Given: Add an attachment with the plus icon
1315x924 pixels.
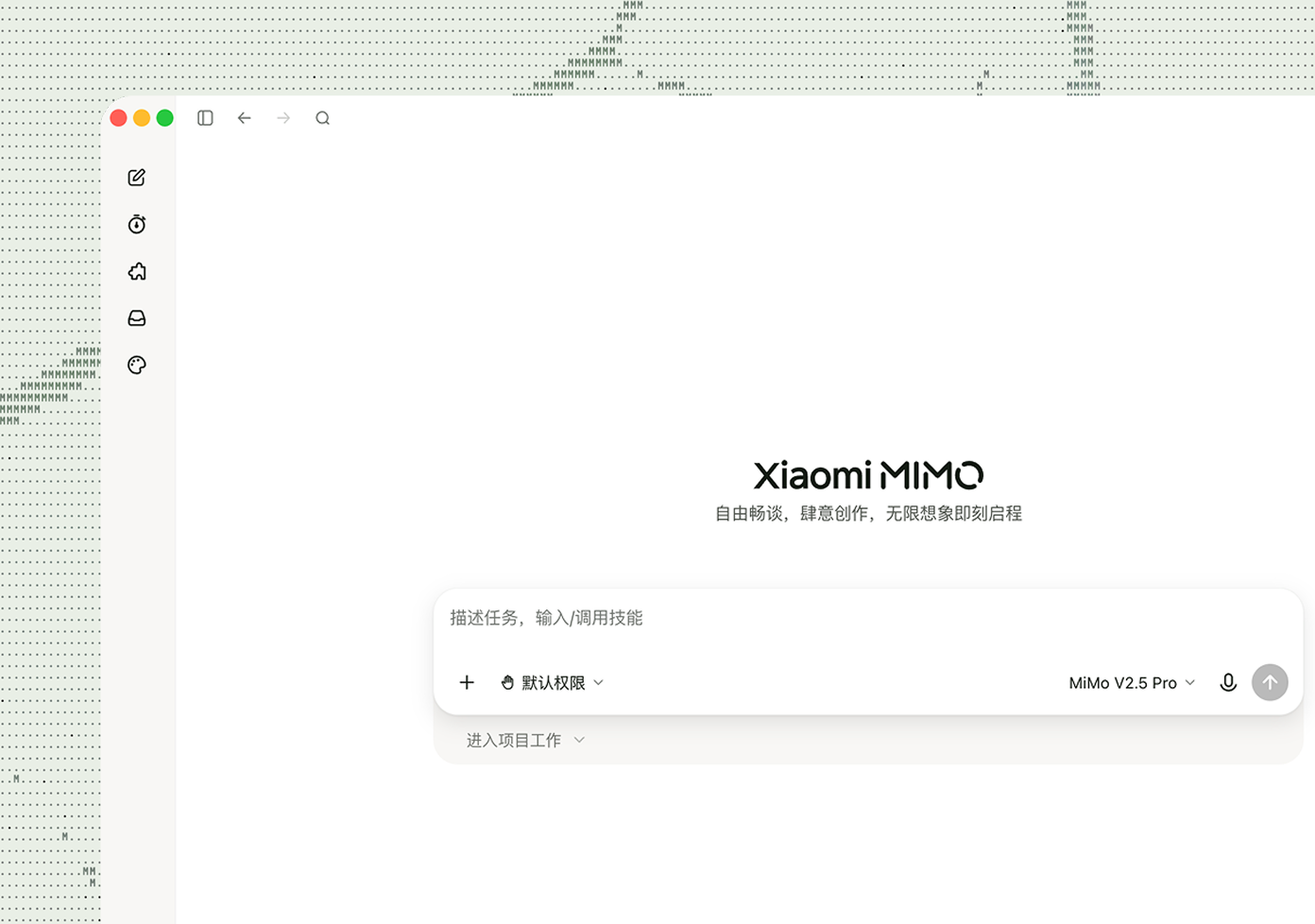Looking at the screenshot, I should pyautogui.click(x=467, y=682).
